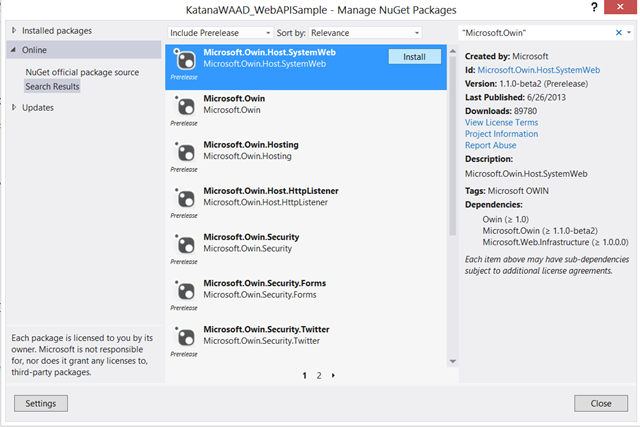Select NuGet official package source

82,72
